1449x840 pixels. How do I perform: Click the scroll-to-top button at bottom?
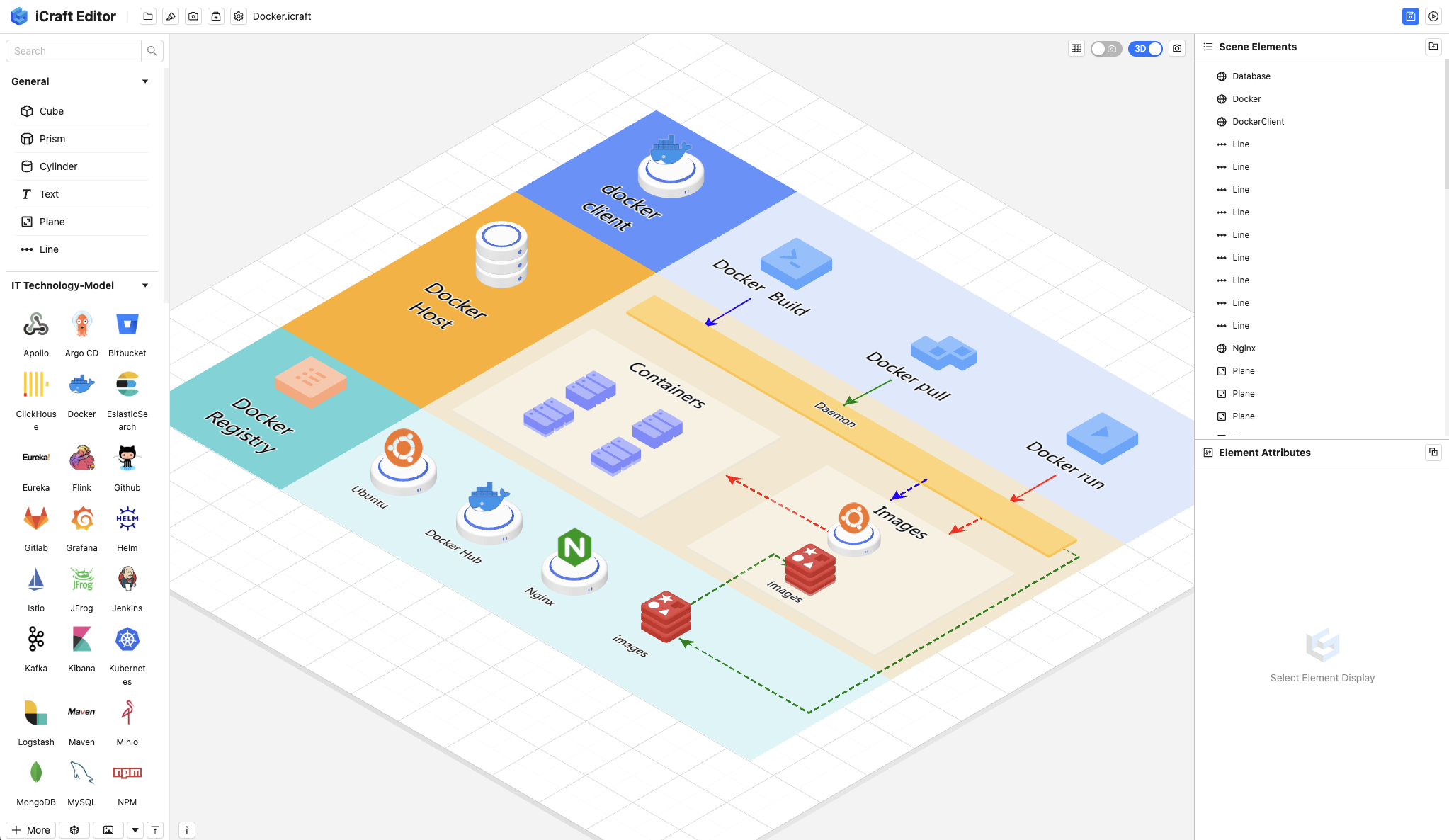[x=155, y=830]
